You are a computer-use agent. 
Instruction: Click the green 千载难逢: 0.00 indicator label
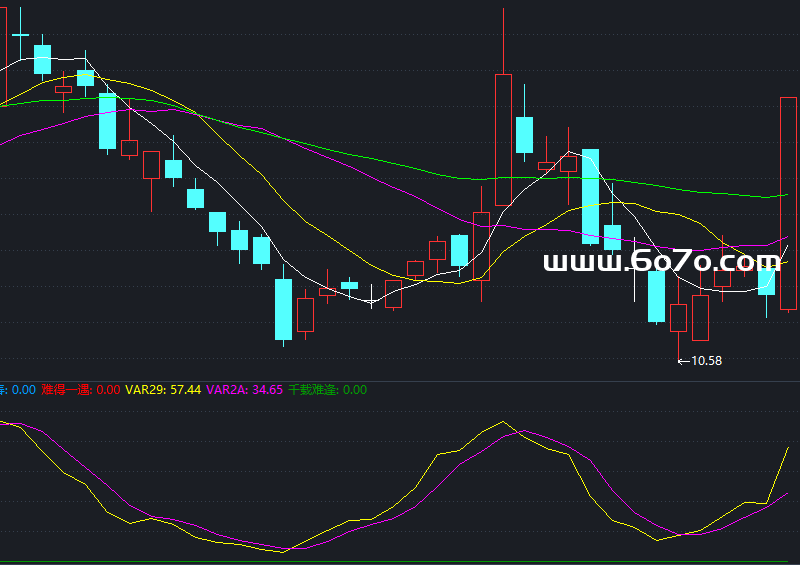pos(327,390)
